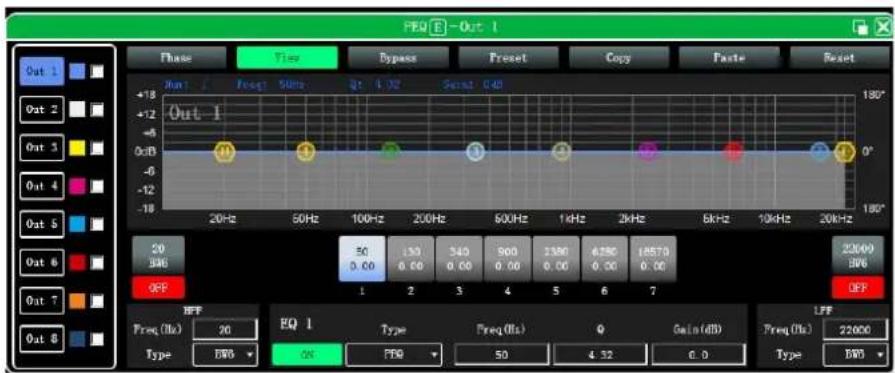Viewport: 895px width, 373px height.
Task: Toggle the Out 6 checkbox
Action: click(98, 262)
